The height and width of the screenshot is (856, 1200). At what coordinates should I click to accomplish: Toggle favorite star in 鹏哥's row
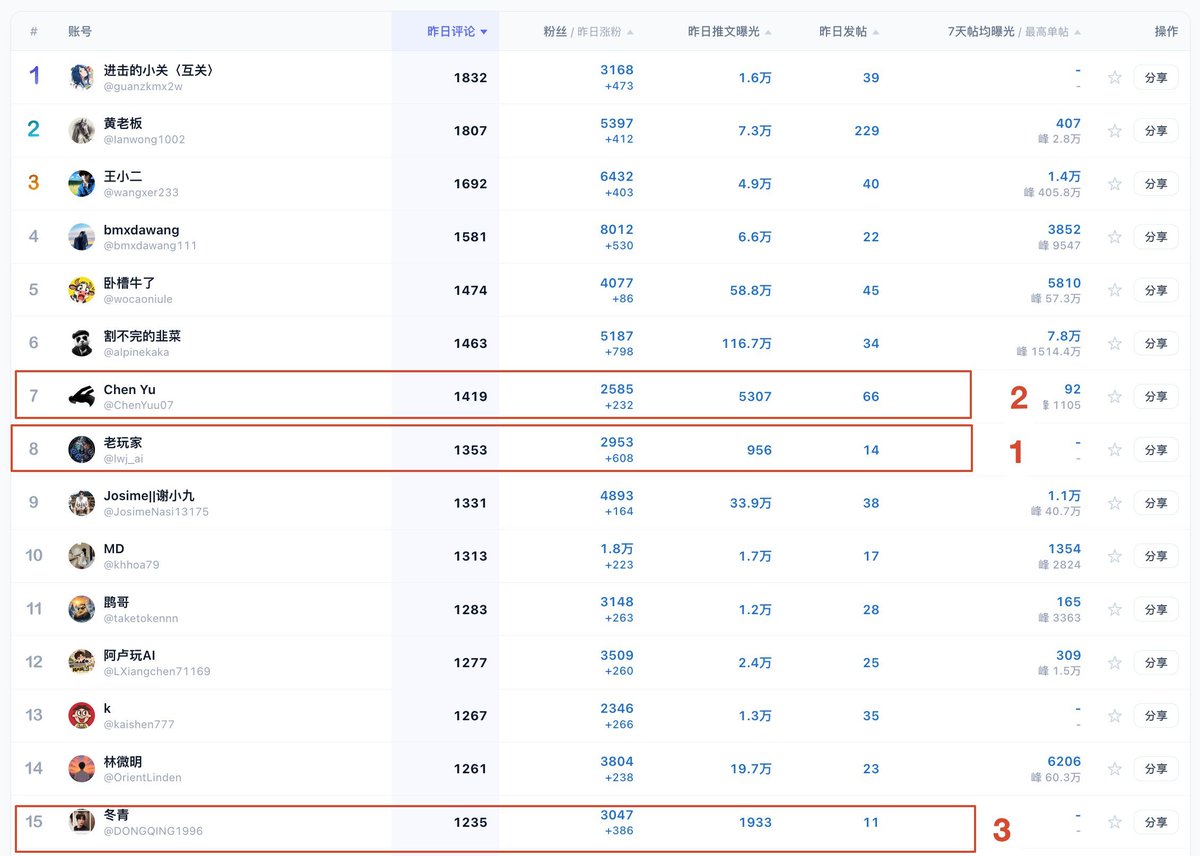coord(1115,609)
